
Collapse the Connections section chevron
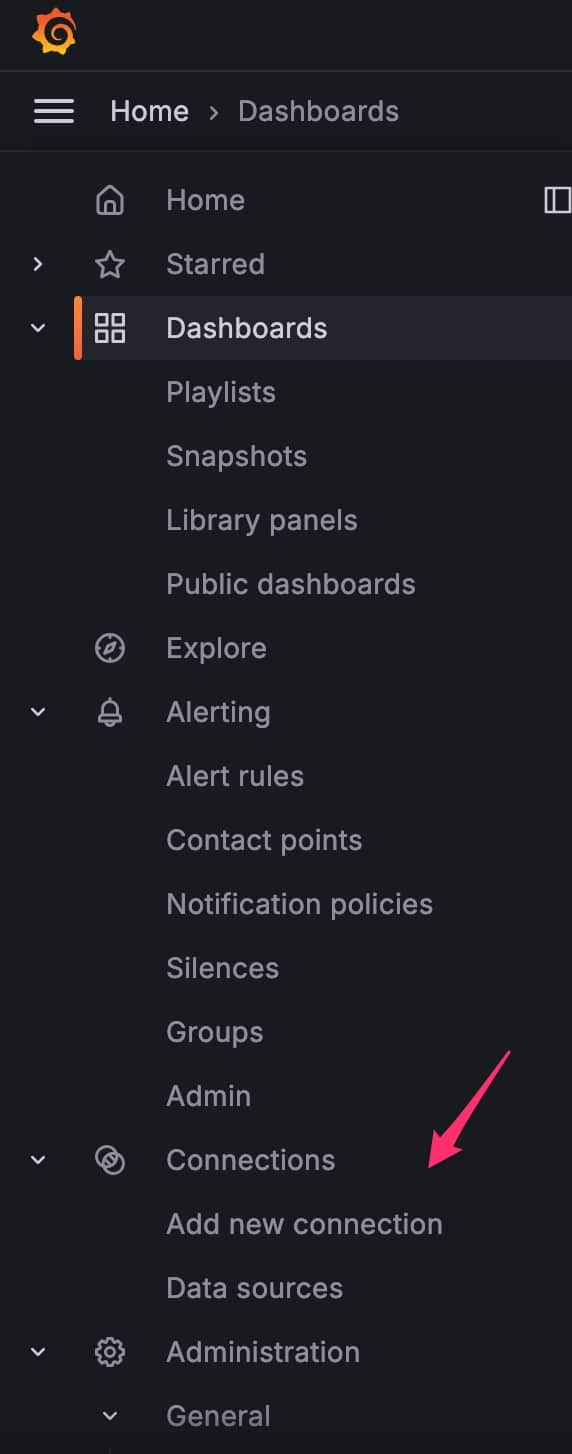click(38, 1160)
